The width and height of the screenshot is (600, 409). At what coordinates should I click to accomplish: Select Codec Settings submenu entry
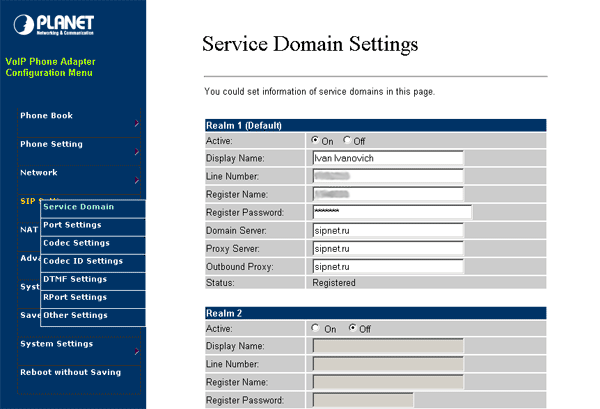pos(93,245)
